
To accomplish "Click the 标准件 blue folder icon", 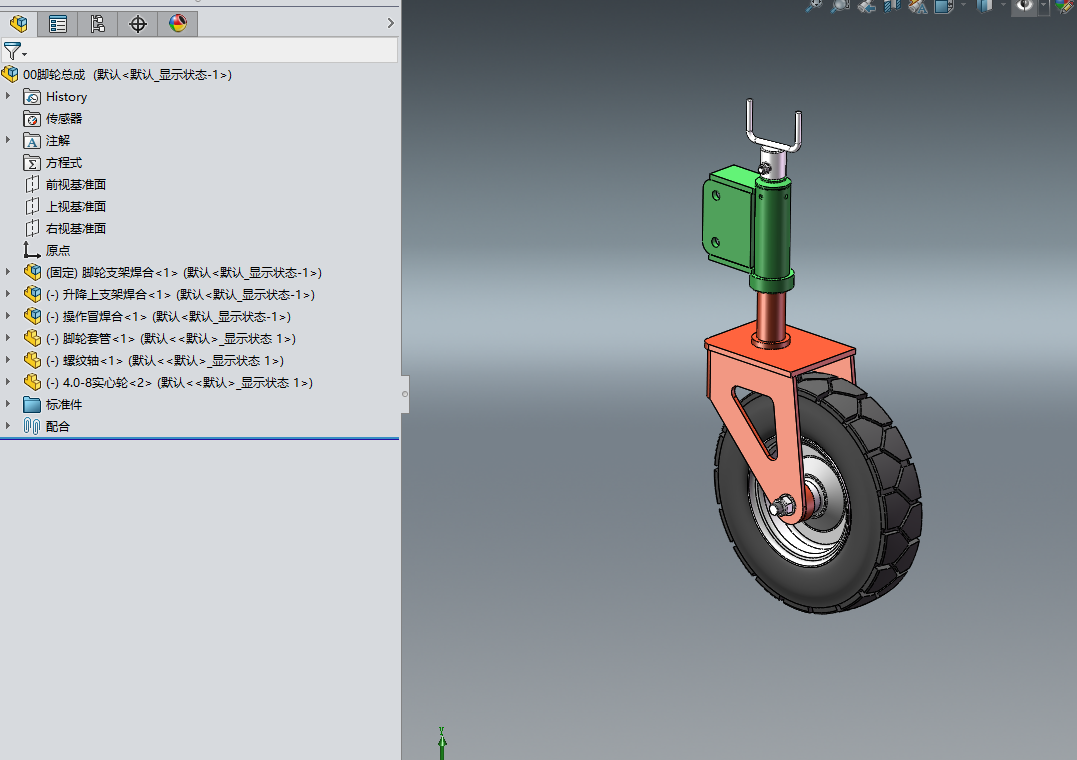I will pos(32,404).
